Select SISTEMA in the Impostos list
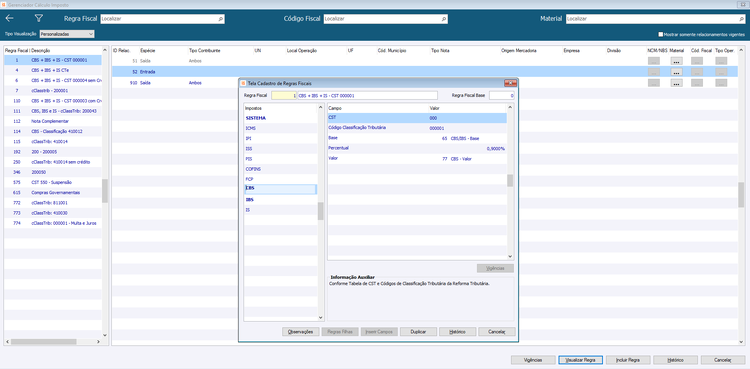This screenshot has width=750, height=369. [x=280, y=118]
